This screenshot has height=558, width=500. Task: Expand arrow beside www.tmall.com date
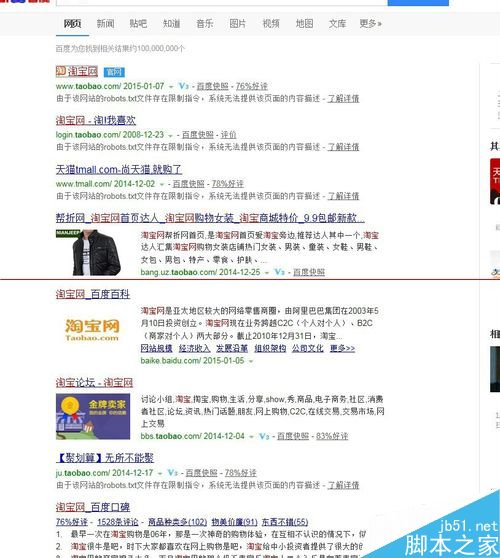[x=162, y=184]
